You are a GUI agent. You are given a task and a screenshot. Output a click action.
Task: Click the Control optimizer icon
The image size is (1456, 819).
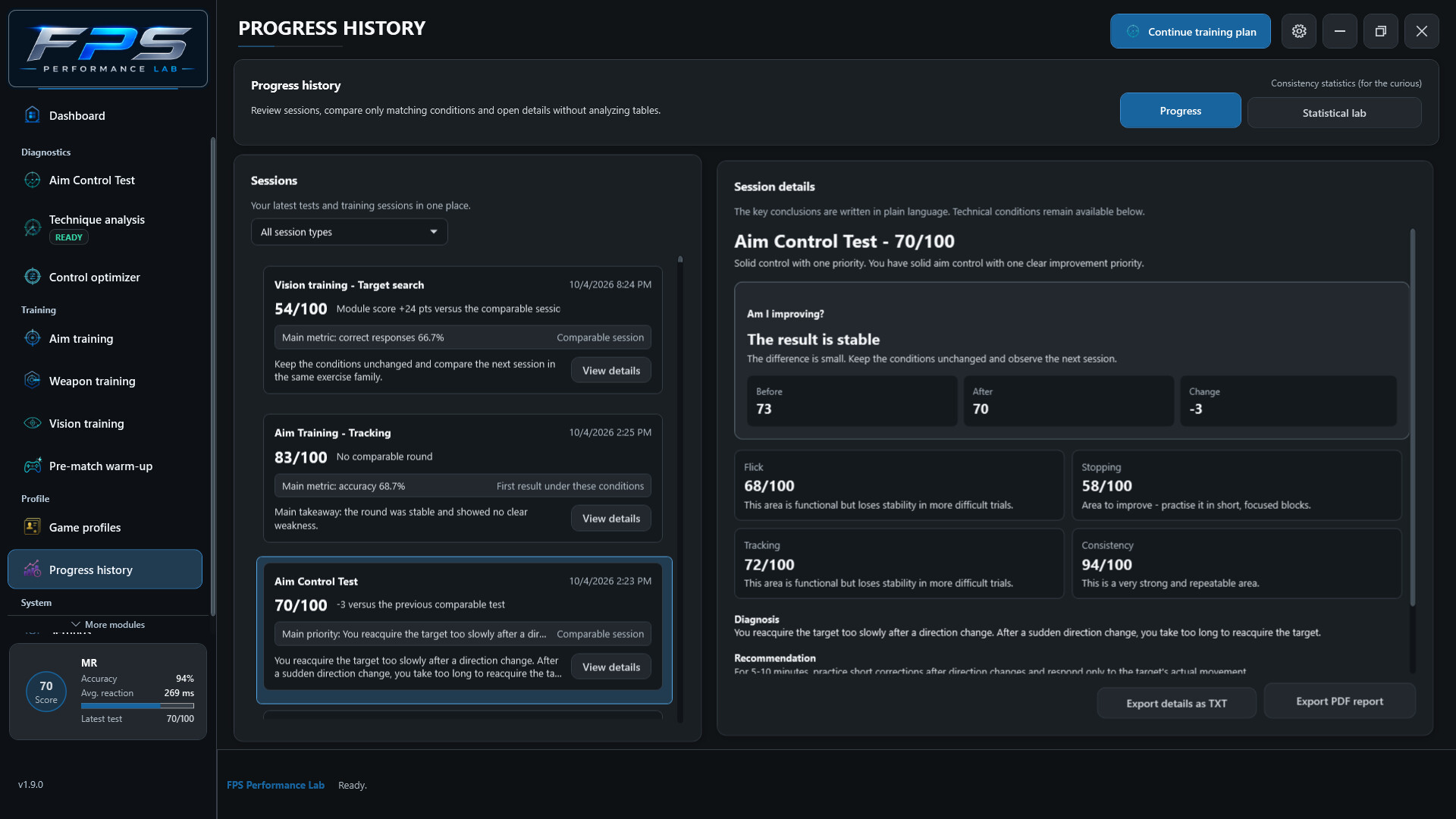click(32, 277)
